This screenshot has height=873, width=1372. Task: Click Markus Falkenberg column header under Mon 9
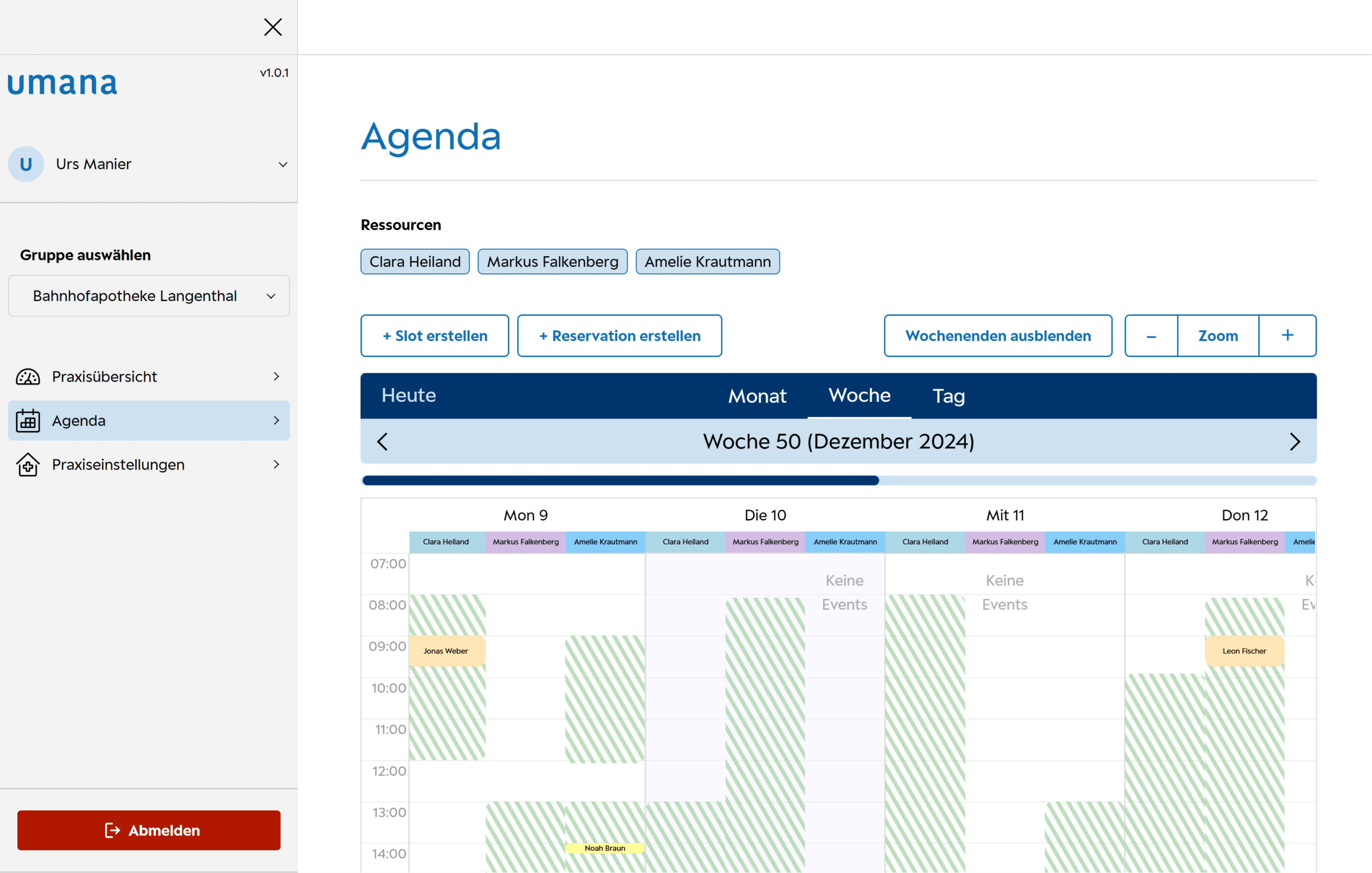click(x=525, y=542)
